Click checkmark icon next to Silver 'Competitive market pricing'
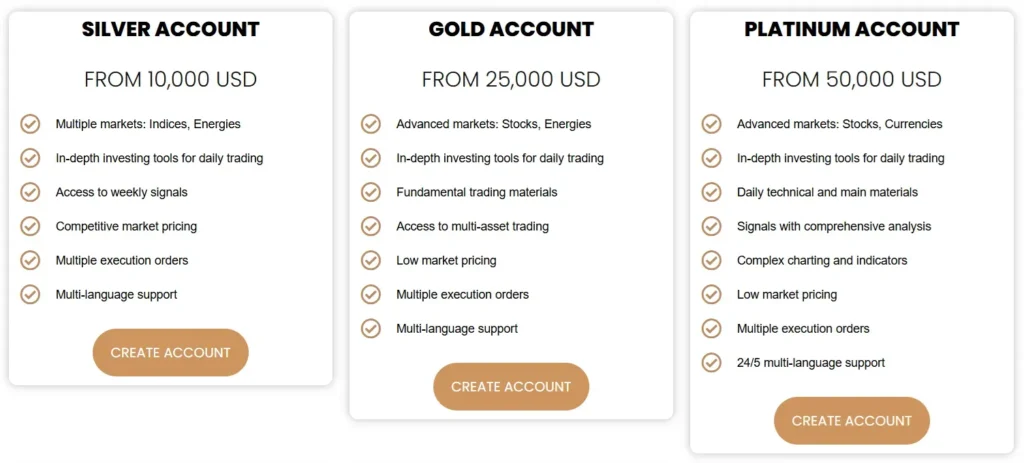1024x463 pixels. point(30,226)
